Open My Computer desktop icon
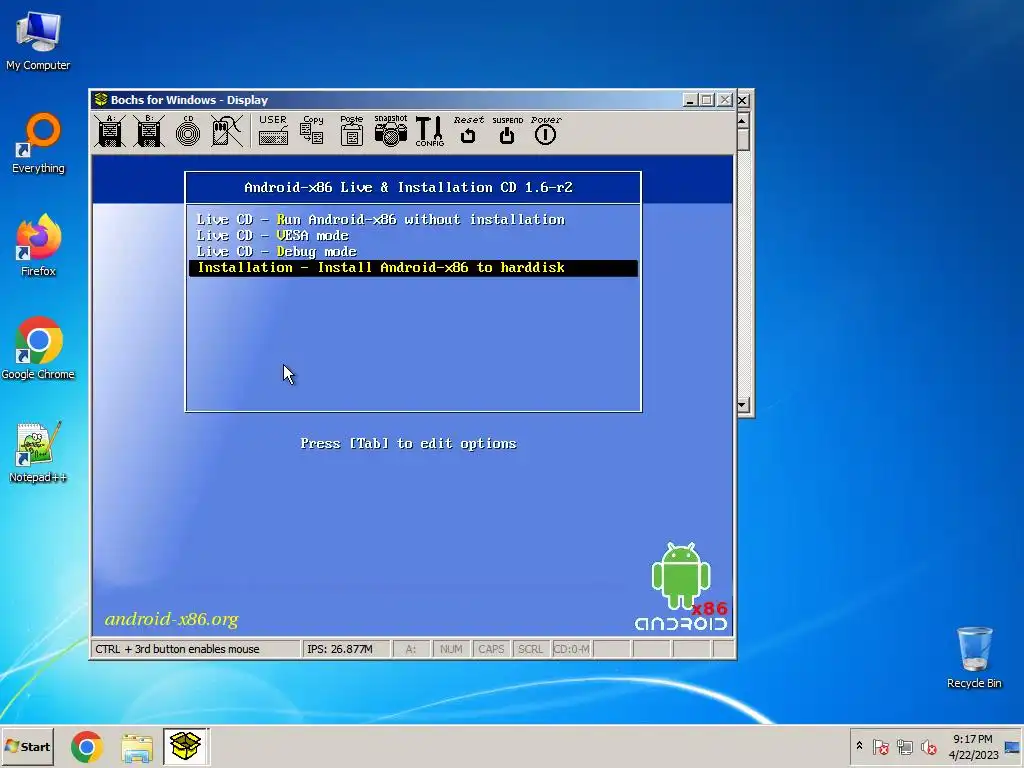The width and height of the screenshot is (1024, 768). 38,41
